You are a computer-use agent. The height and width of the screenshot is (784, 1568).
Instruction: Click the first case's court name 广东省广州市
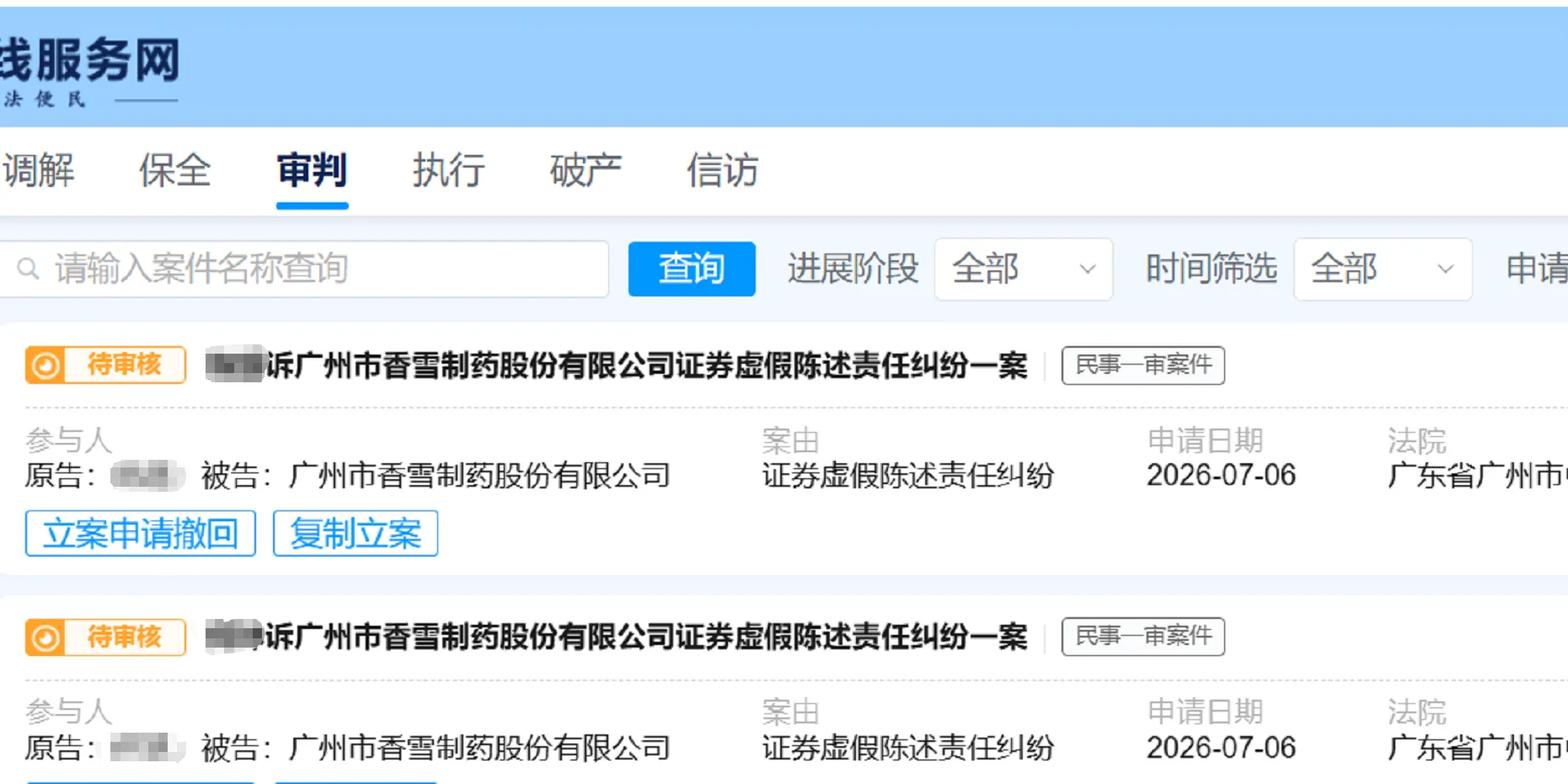[1477, 475]
